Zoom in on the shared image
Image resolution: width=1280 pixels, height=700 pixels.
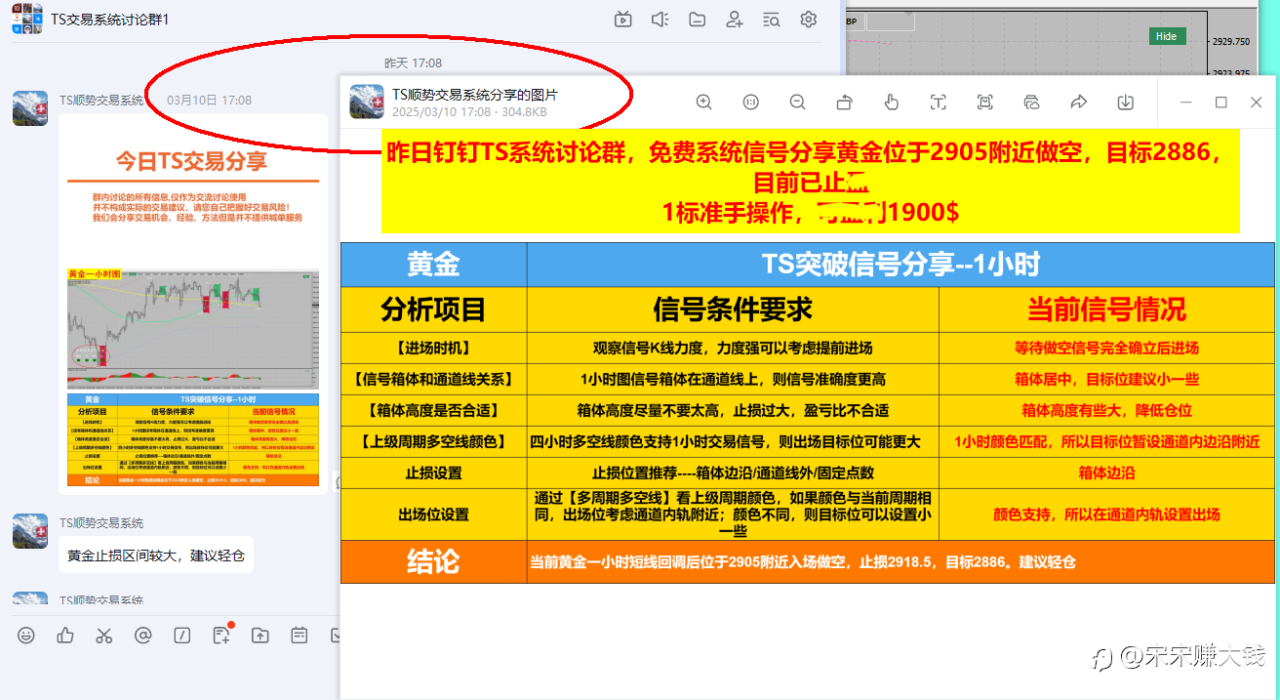coord(704,102)
